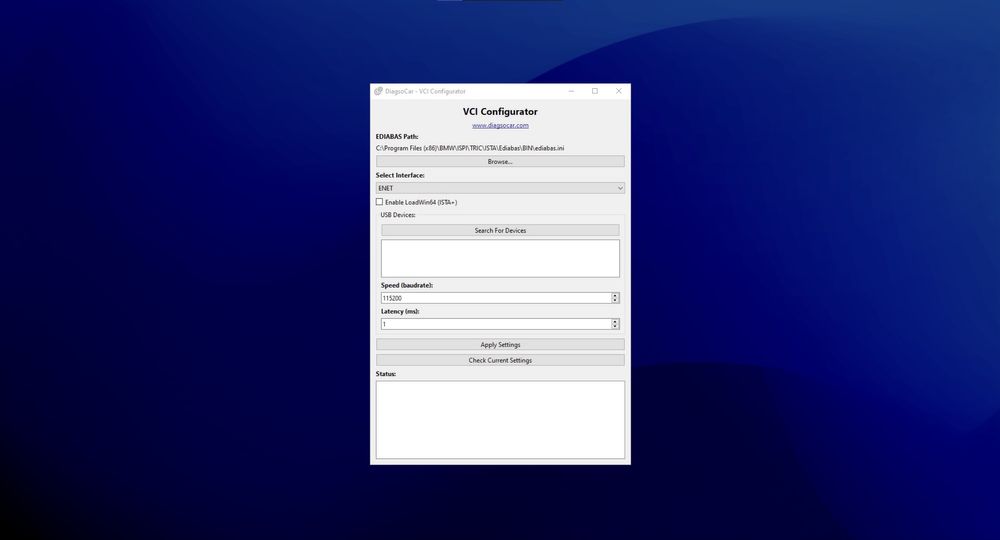Click Check Current Settings button
Image resolution: width=1000 pixels, height=540 pixels.
[x=500, y=360]
